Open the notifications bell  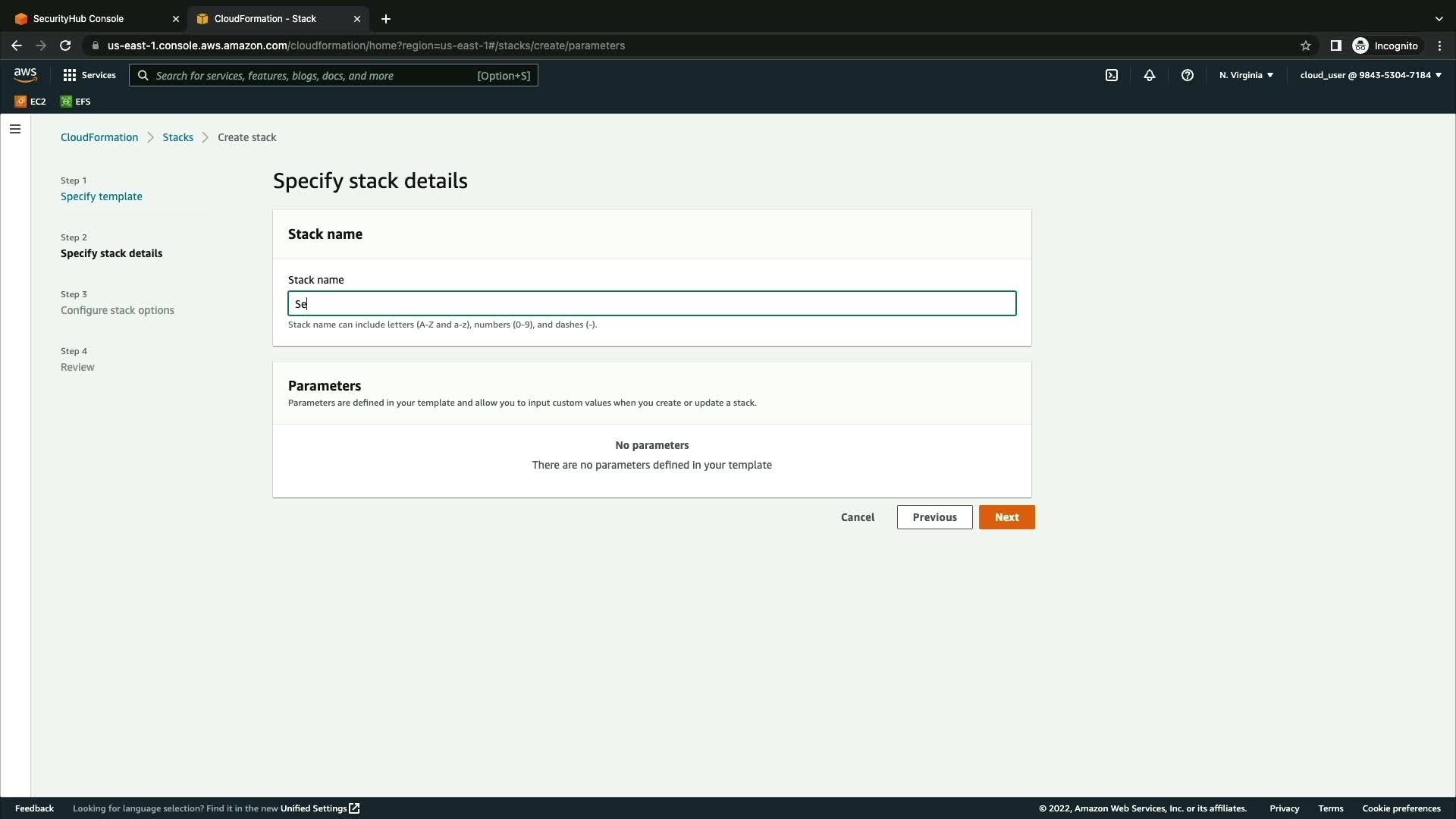click(1150, 75)
